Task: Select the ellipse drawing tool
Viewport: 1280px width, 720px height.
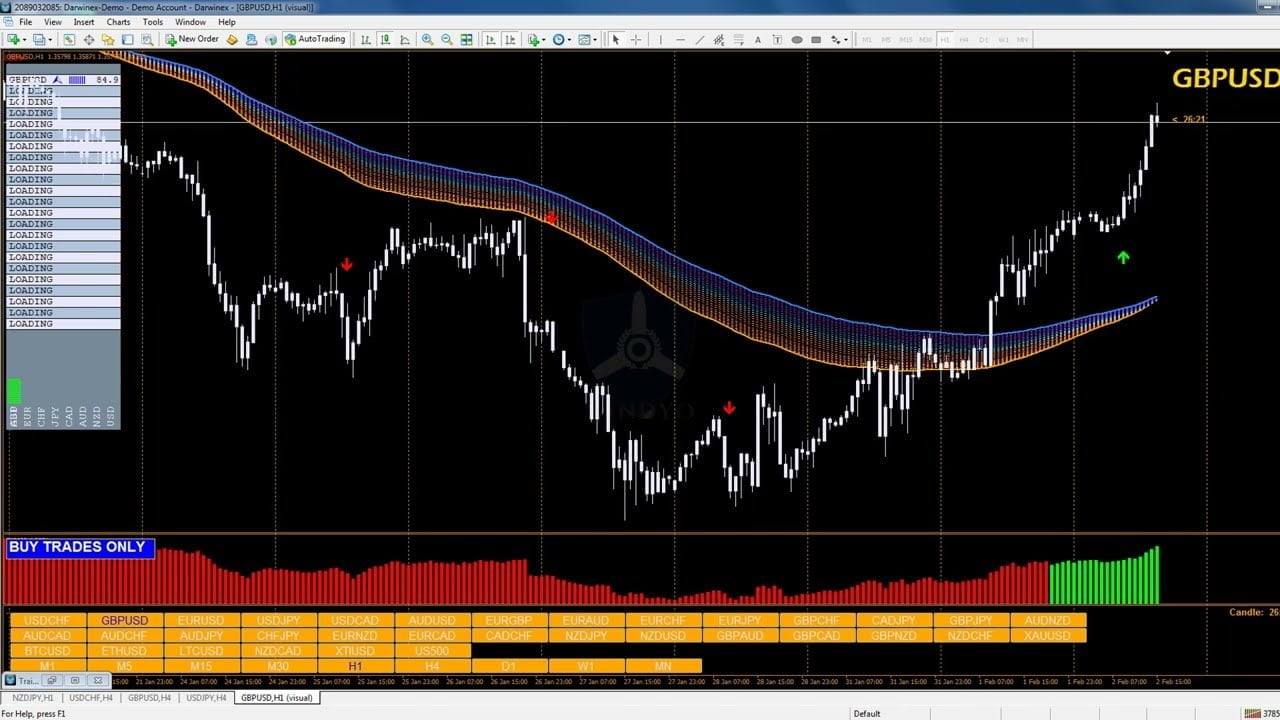Action: pos(797,39)
